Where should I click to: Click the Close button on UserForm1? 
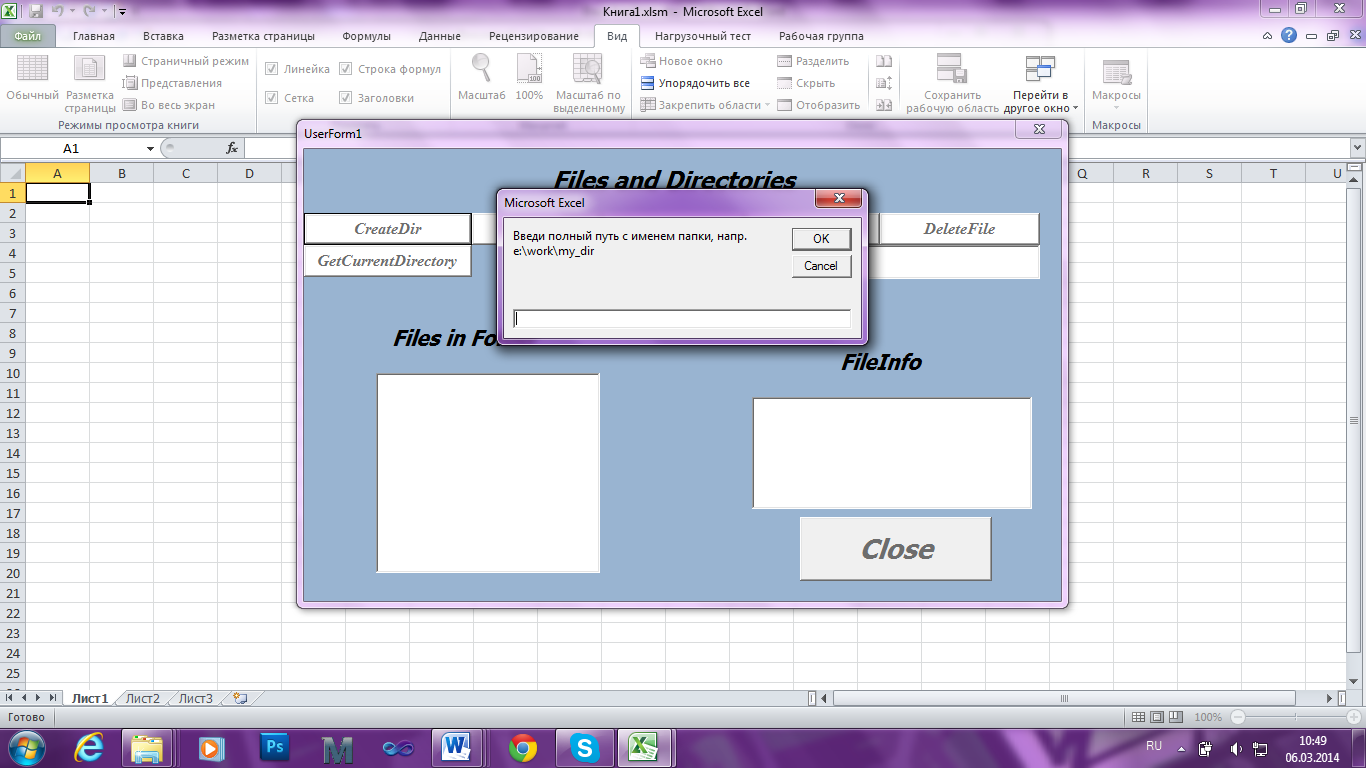coord(896,549)
